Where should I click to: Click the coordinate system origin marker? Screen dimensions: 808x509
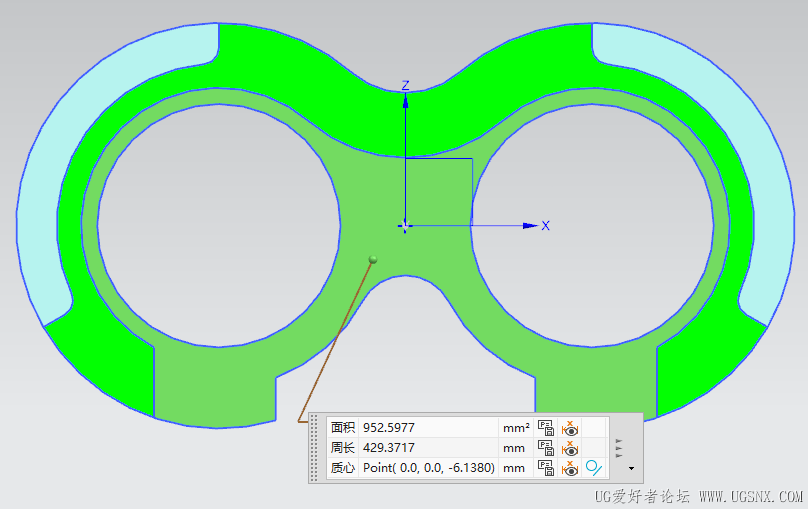click(x=405, y=226)
